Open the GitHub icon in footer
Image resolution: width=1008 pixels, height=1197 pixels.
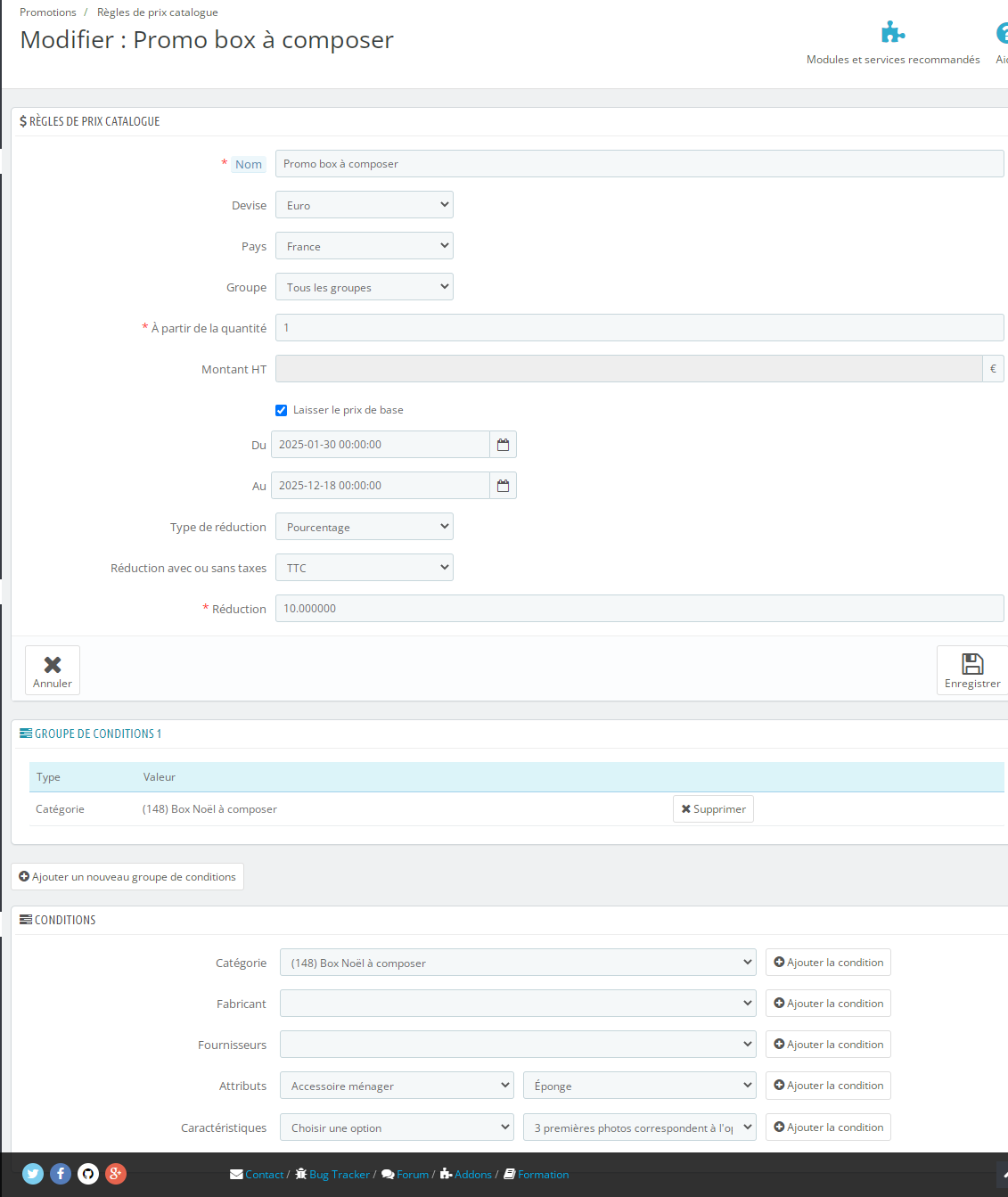(88, 1174)
